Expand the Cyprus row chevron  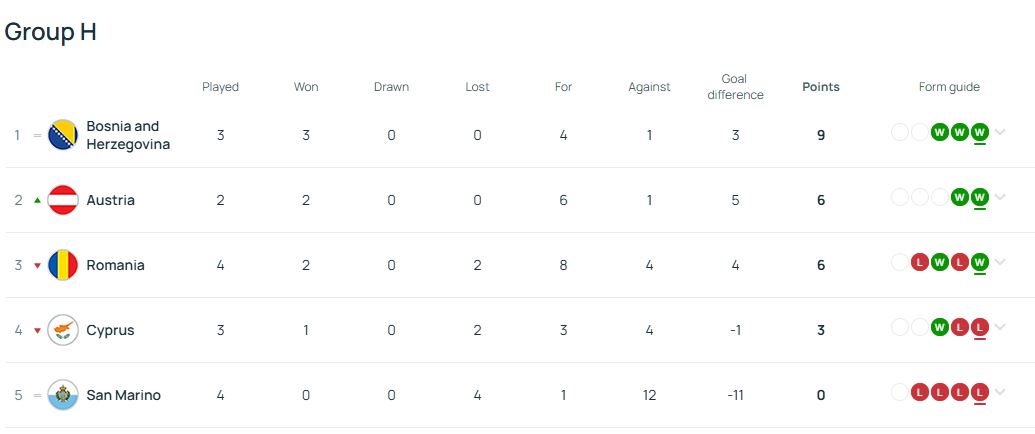1001,327
